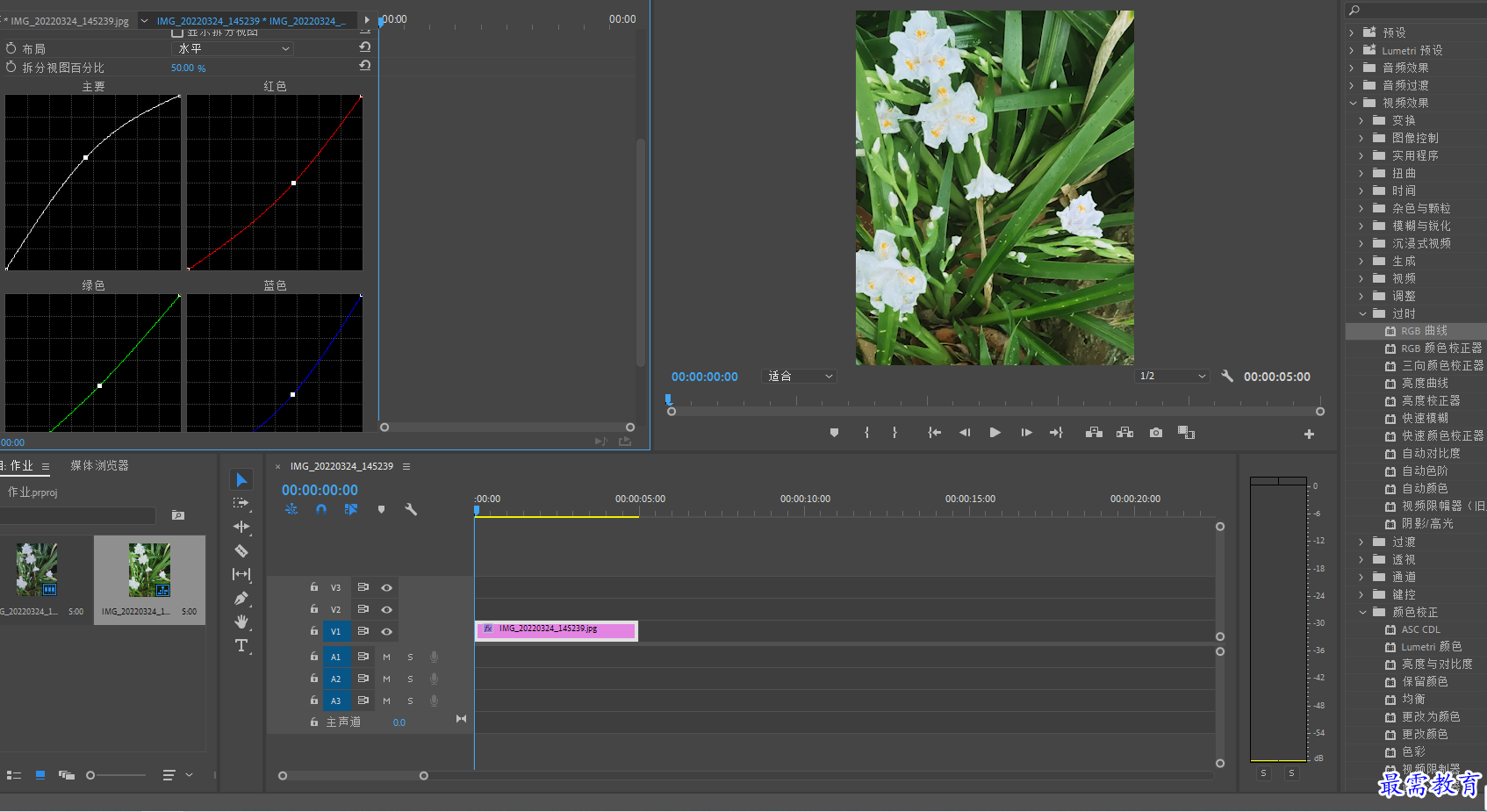Open Comparison View in Program Monitor
This screenshot has width=1487, height=812.
[x=1186, y=433]
